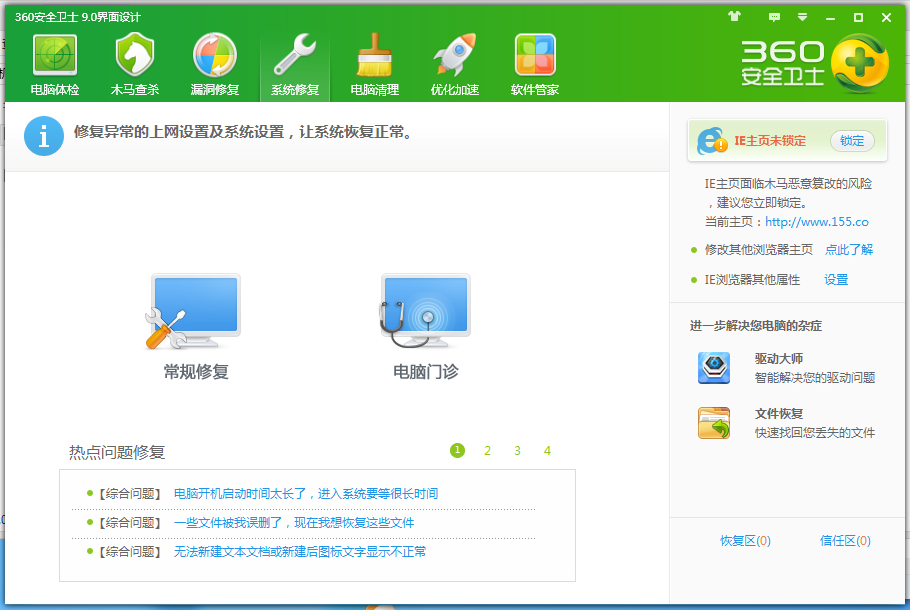Open 信任区(0) link
Viewport: 910px width, 610px height.
pyautogui.click(x=845, y=541)
